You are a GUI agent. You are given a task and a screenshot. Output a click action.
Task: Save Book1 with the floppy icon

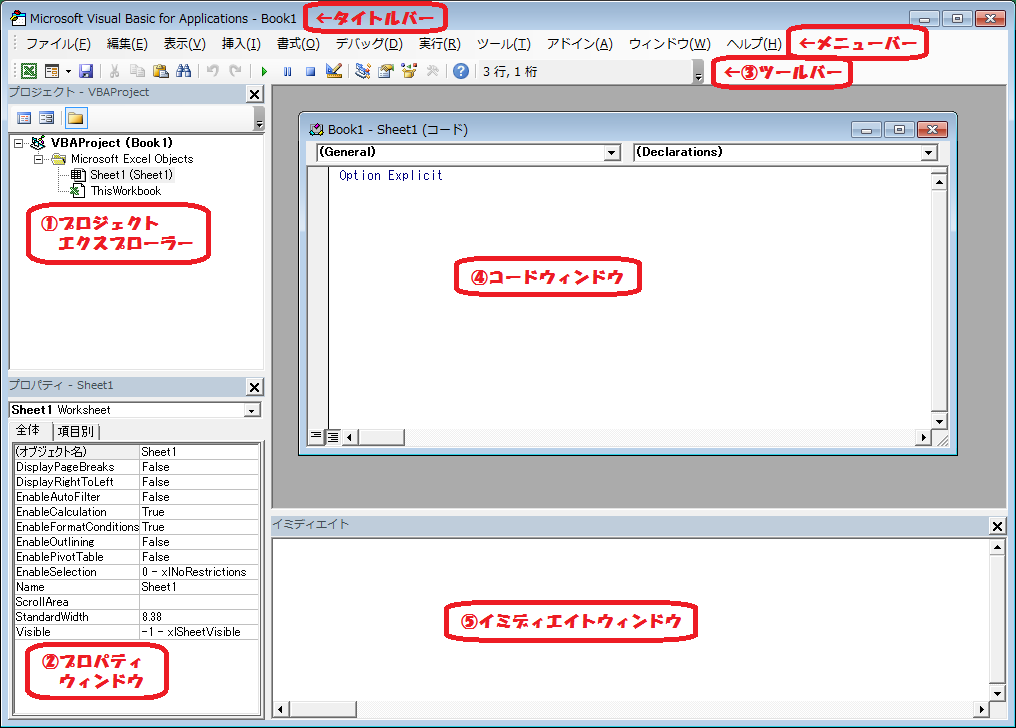coord(86,71)
